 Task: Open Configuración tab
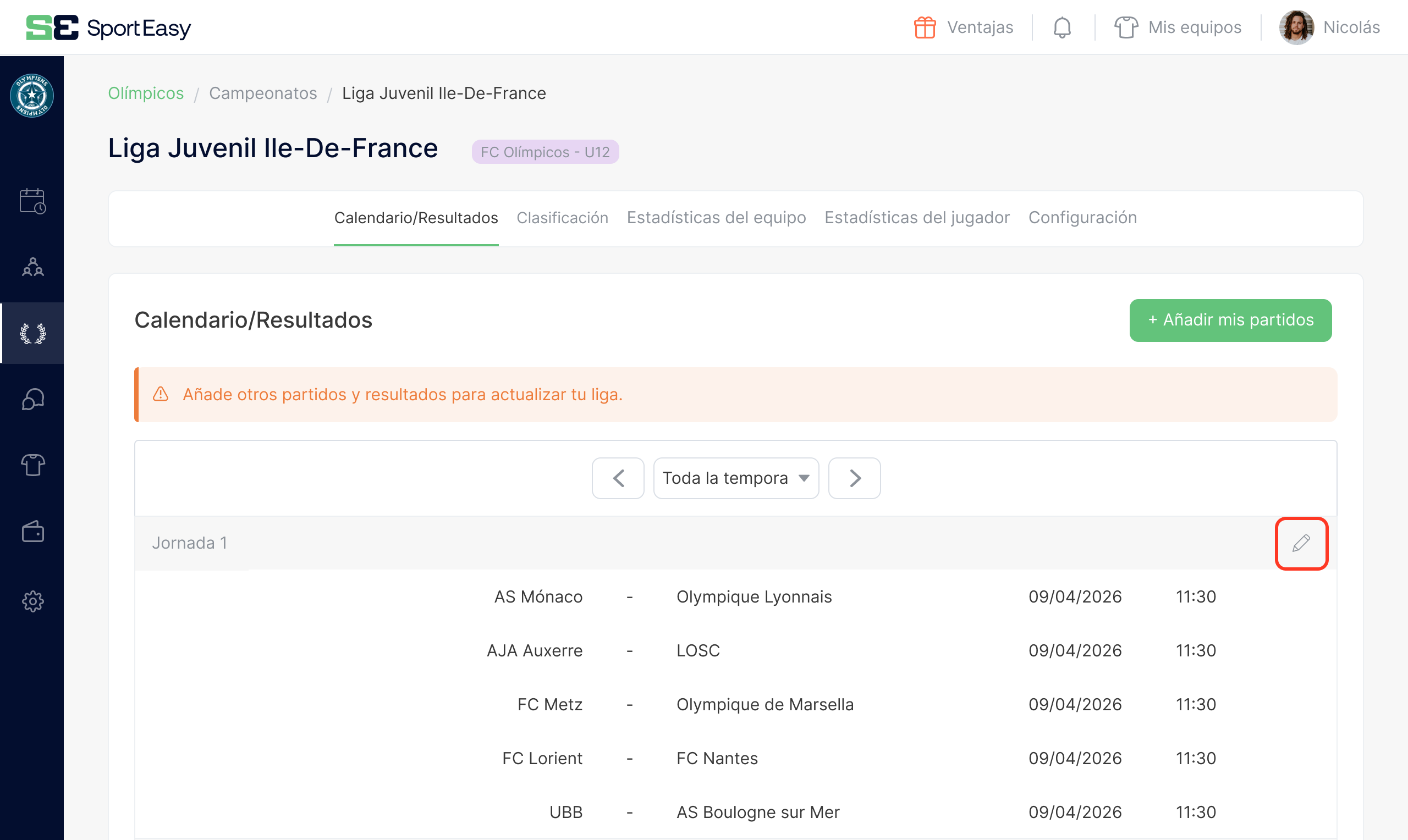(x=1082, y=218)
